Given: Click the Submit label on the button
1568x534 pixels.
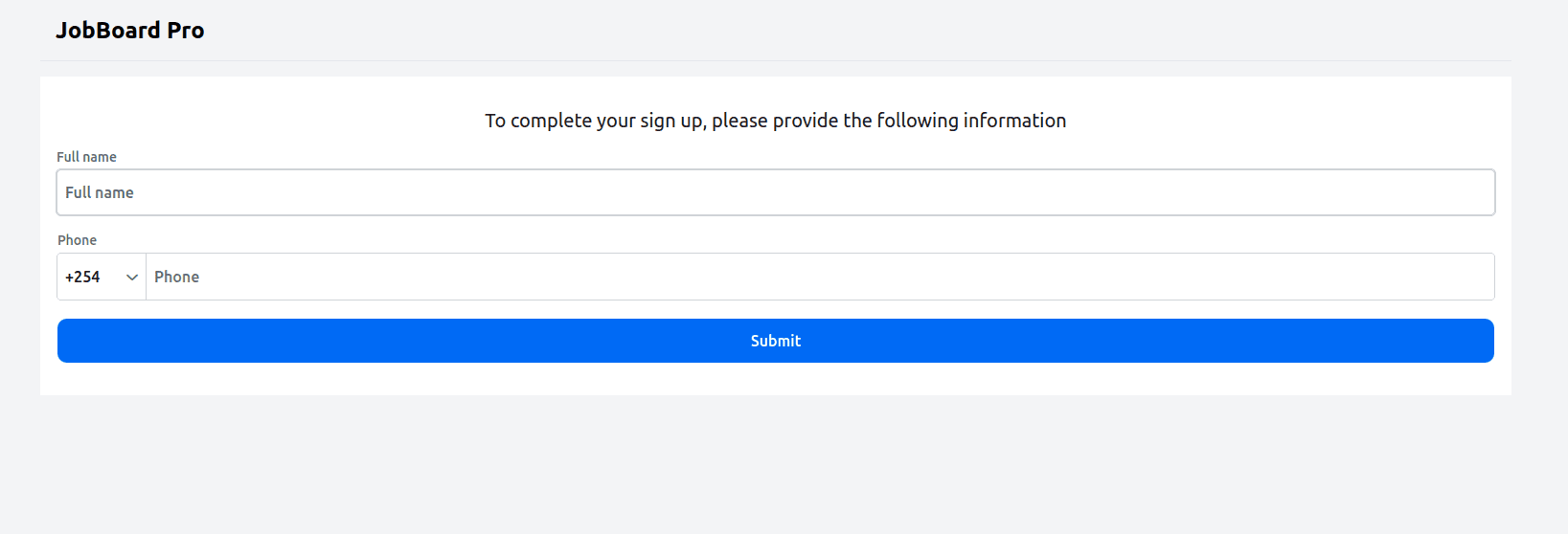Looking at the screenshot, I should 775,341.
